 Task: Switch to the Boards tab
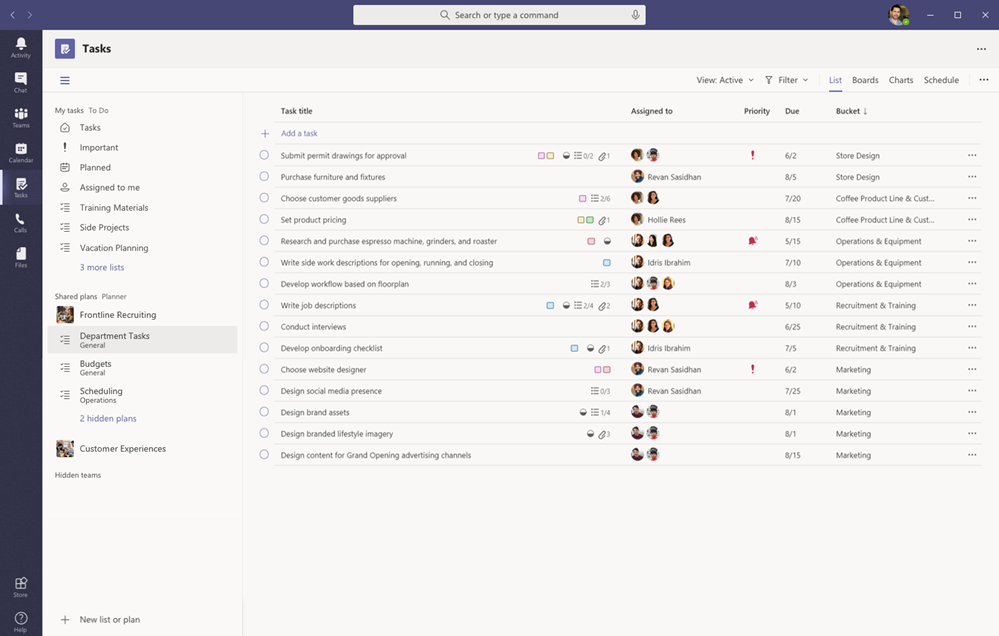coord(864,80)
